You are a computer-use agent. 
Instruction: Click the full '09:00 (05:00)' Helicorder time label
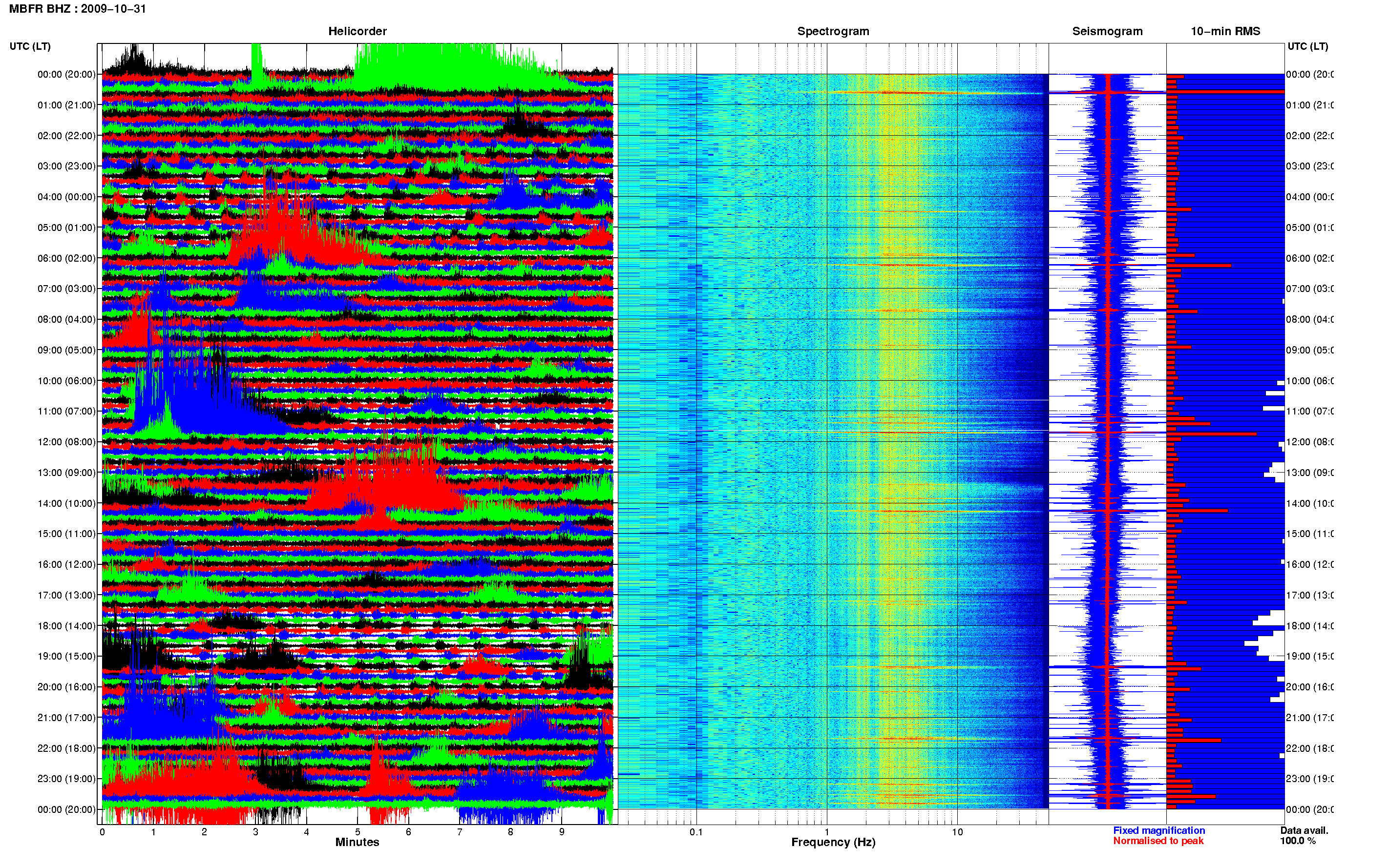[66, 350]
